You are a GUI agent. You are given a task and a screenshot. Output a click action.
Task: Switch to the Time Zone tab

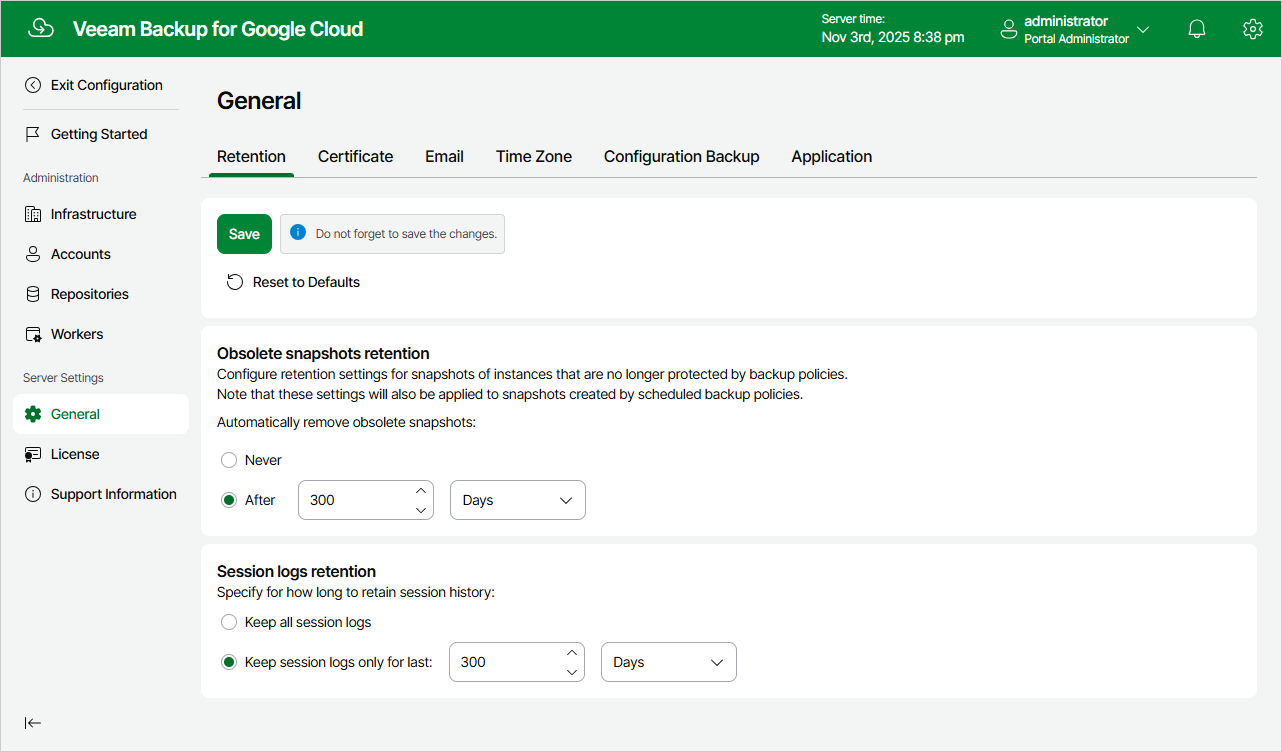coord(534,156)
